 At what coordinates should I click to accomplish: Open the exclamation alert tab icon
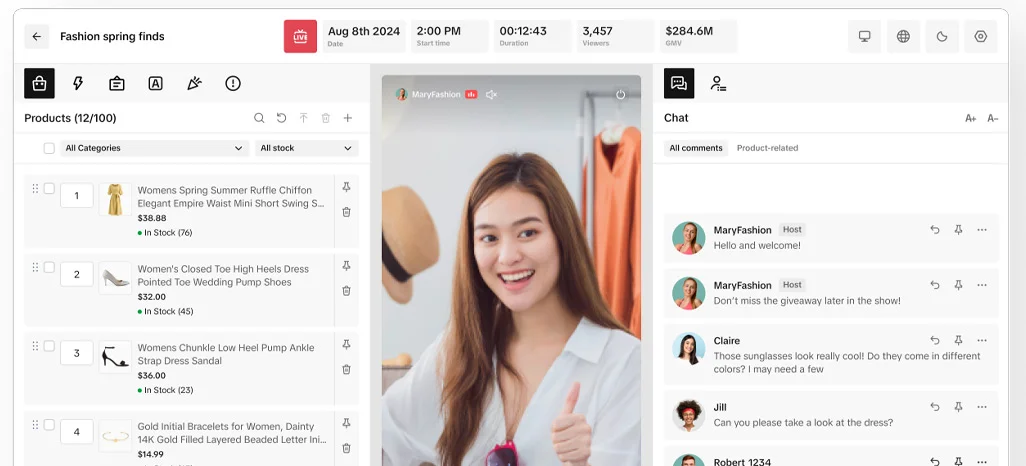233,83
